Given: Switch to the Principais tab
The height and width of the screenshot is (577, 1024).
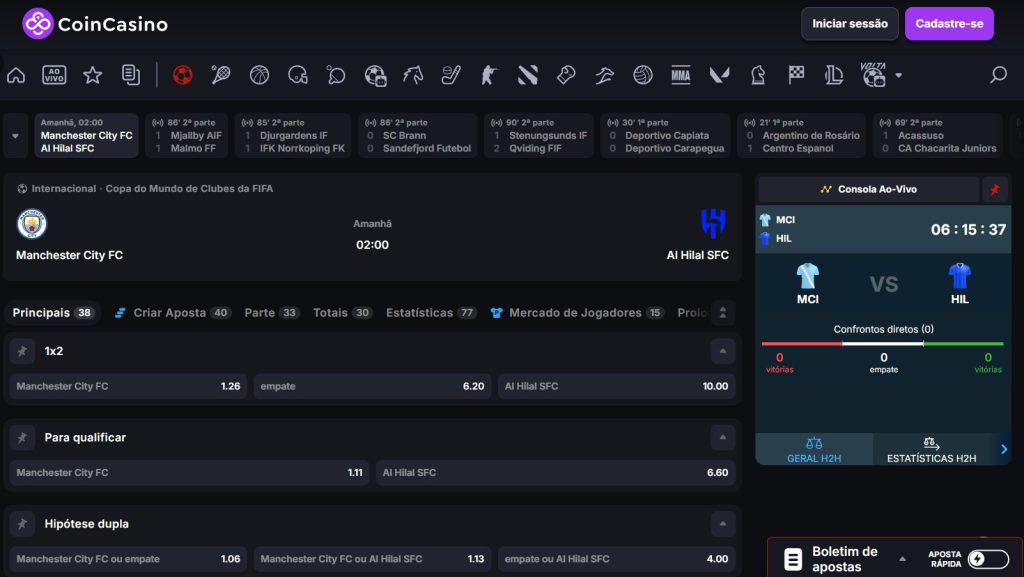Looking at the screenshot, I should click(x=54, y=313).
